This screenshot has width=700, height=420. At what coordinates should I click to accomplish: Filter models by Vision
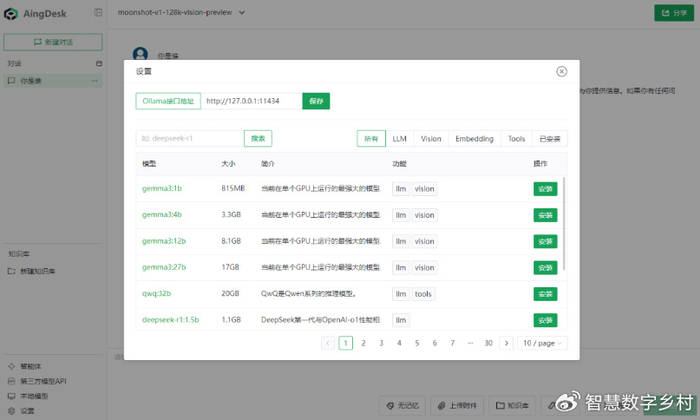pos(431,139)
